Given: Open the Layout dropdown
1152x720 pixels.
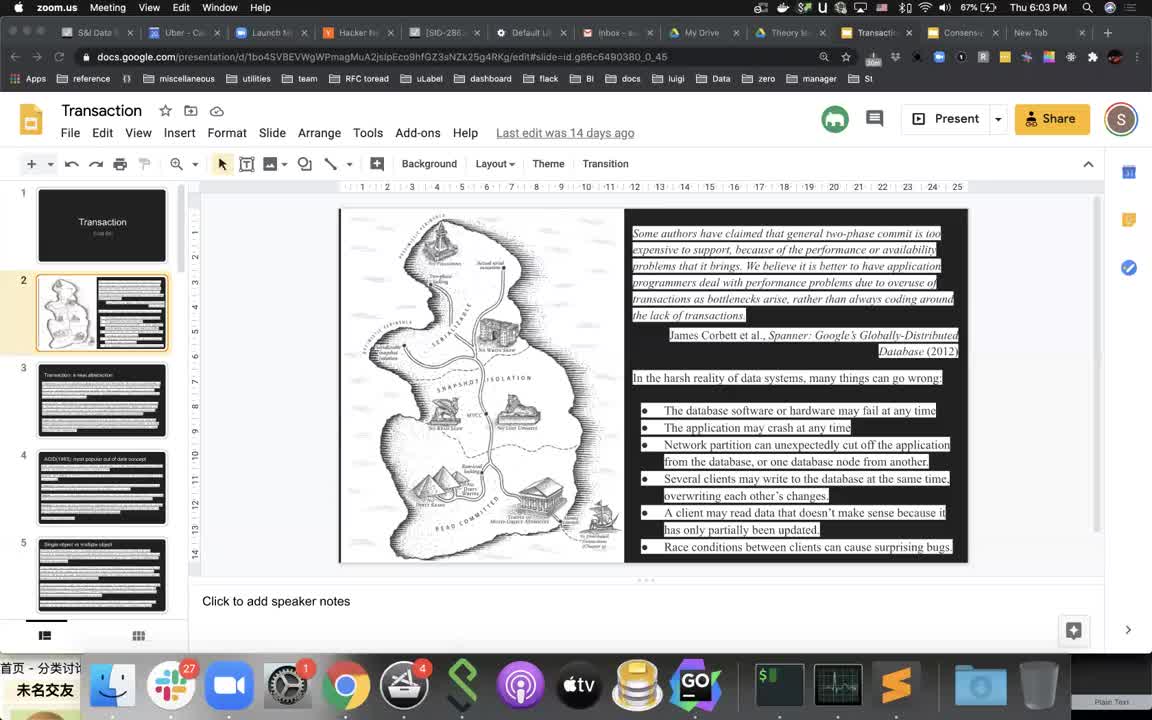Looking at the screenshot, I should click(x=495, y=164).
